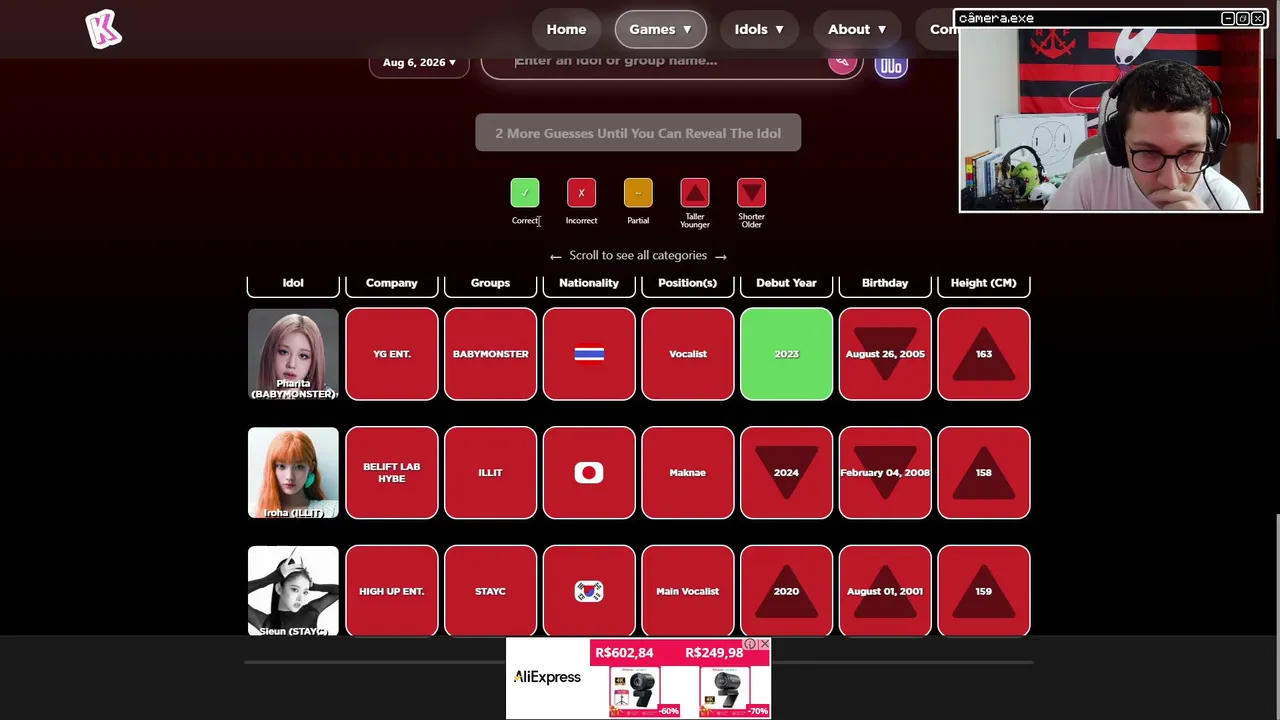Click the green Correct legend icon

tap(525, 192)
